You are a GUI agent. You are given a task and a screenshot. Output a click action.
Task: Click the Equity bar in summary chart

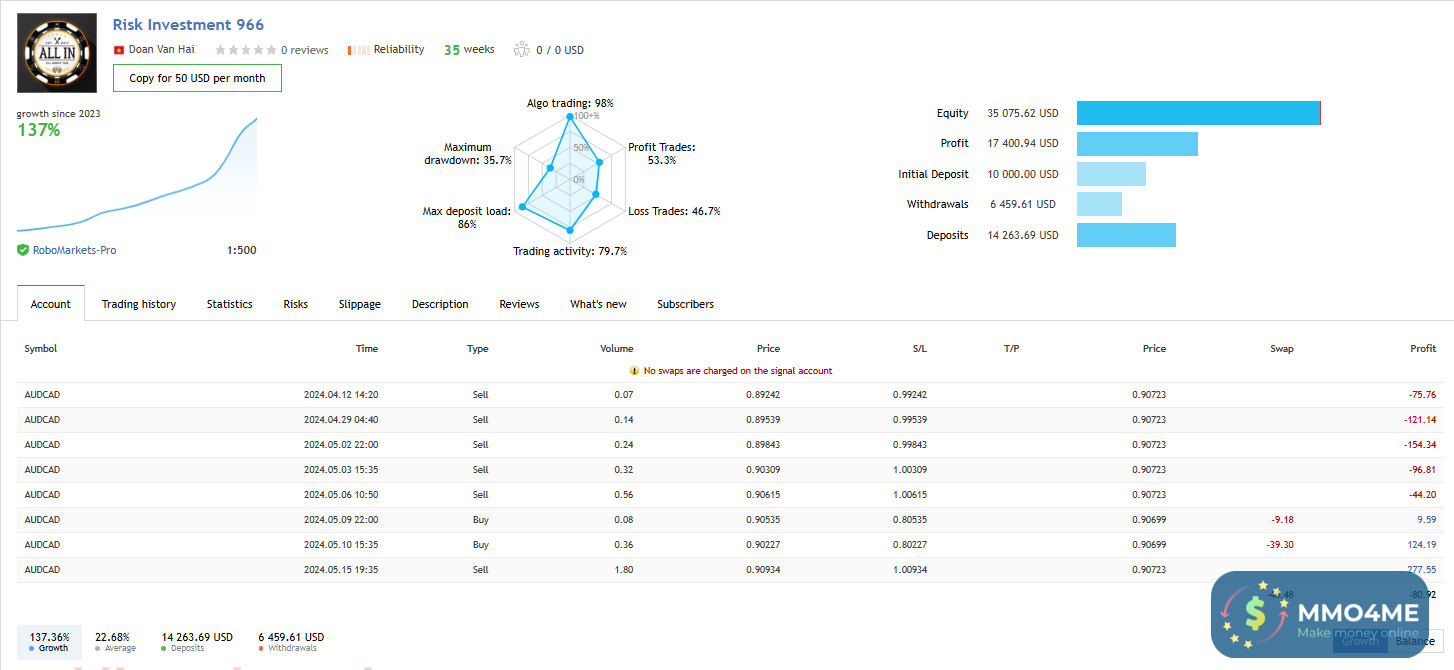tap(1198, 113)
